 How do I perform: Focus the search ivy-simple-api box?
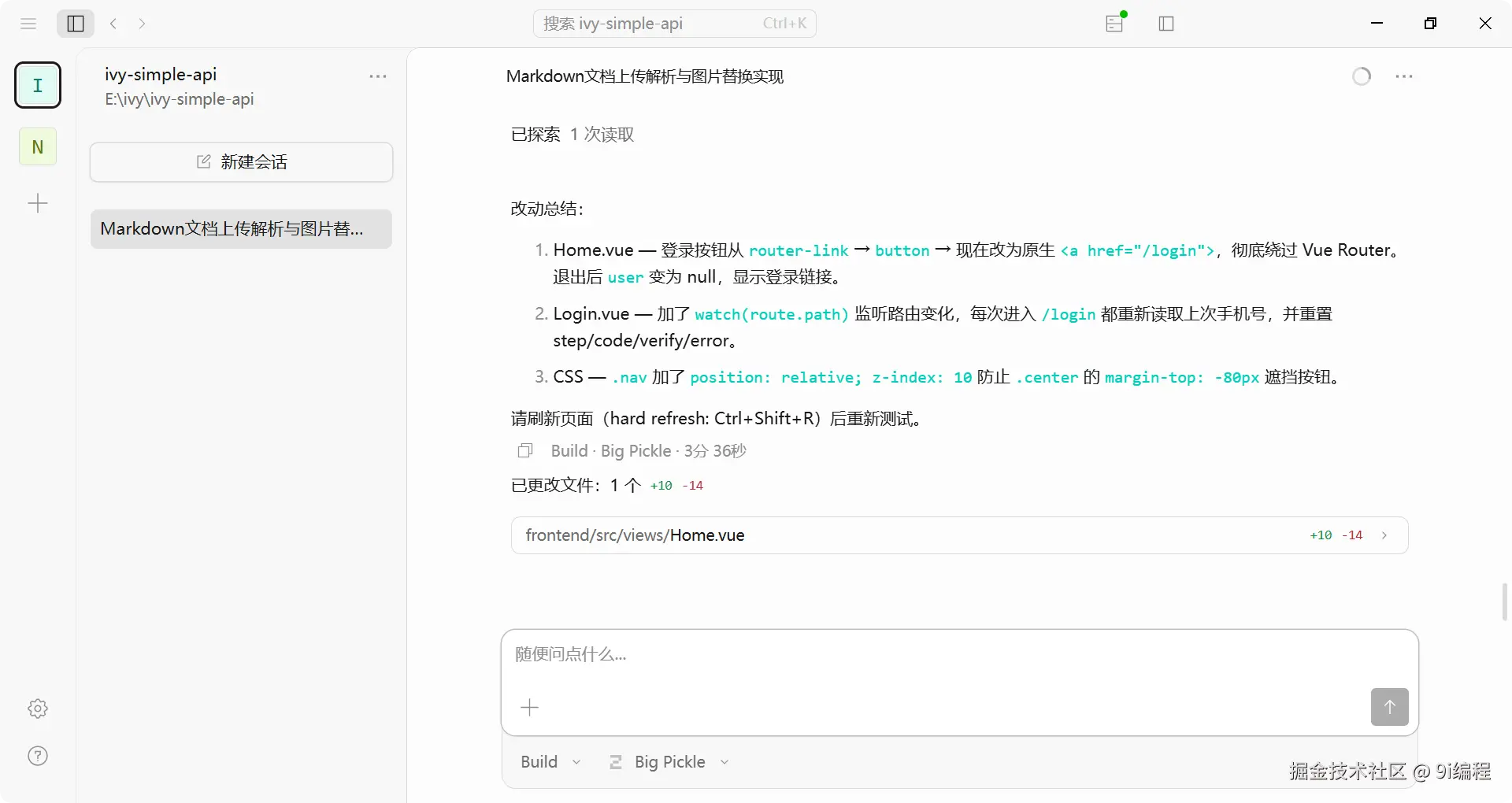[x=675, y=24]
